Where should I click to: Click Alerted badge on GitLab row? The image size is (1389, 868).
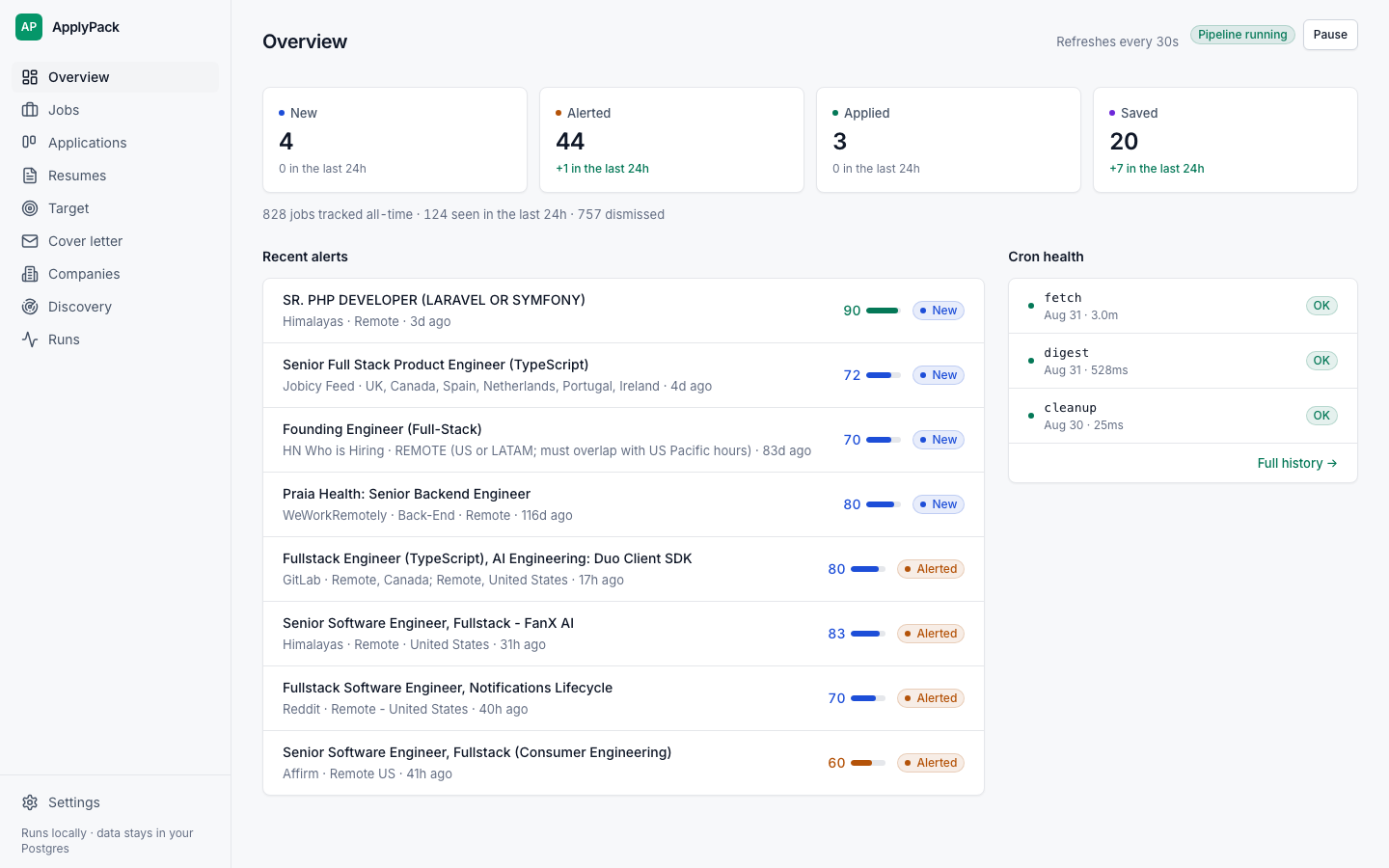[931, 569]
